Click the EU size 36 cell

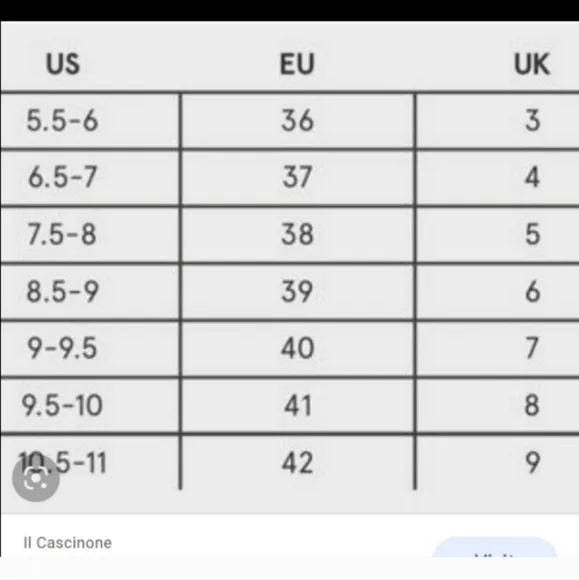tap(297, 121)
